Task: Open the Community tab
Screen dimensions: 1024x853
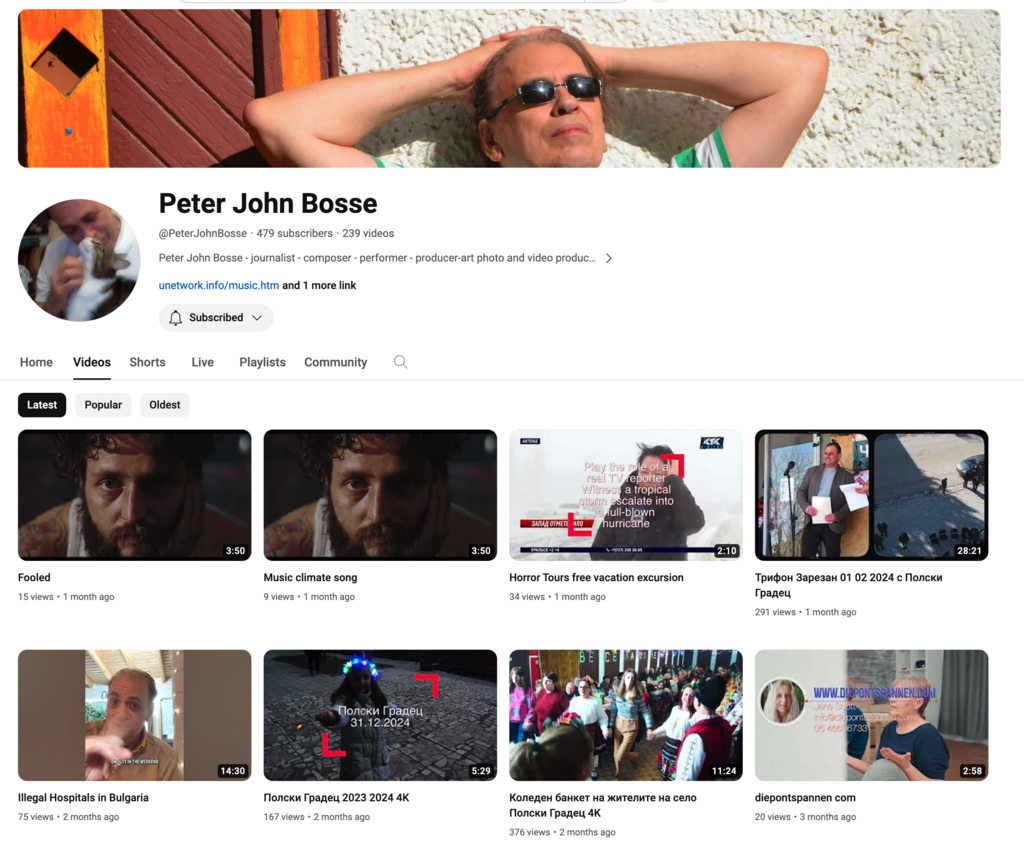Action: (335, 362)
